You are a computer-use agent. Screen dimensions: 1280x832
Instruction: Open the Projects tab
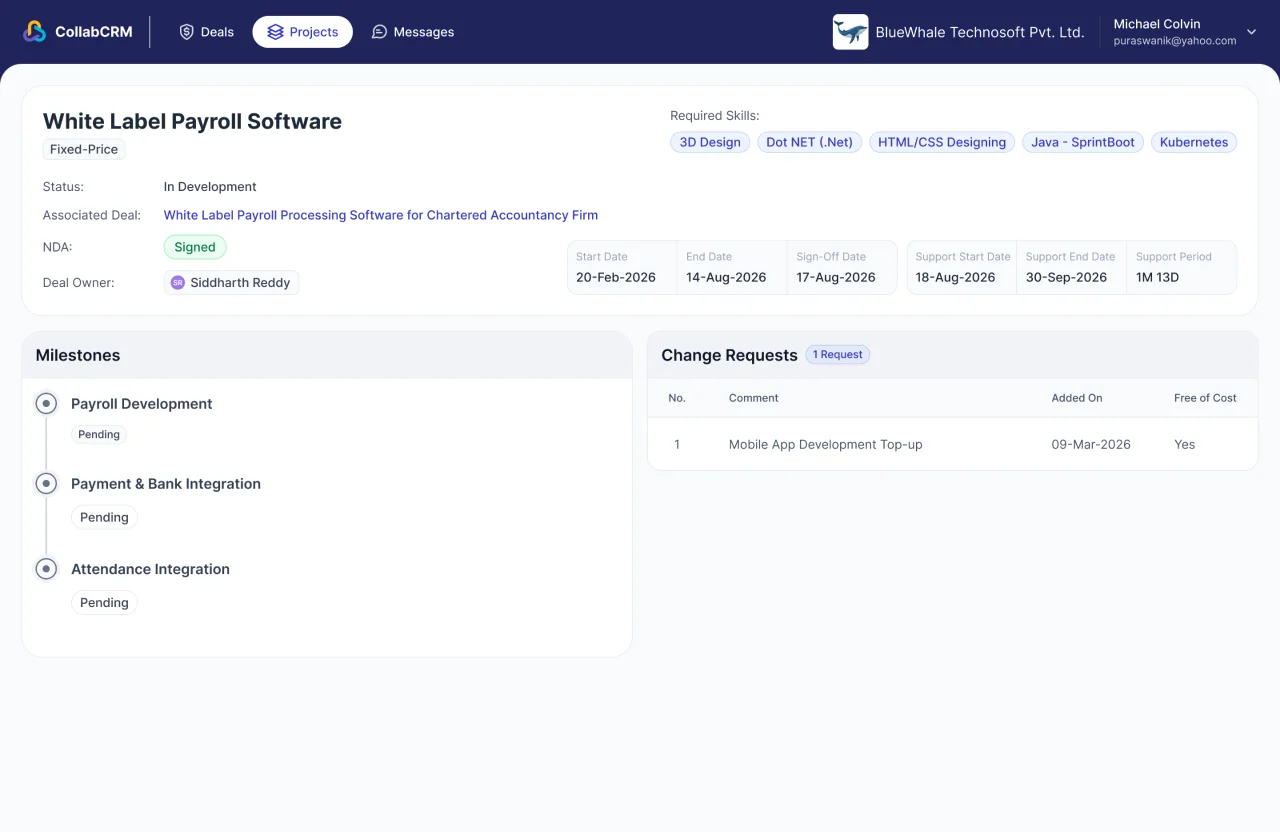[x=303, y=32]
